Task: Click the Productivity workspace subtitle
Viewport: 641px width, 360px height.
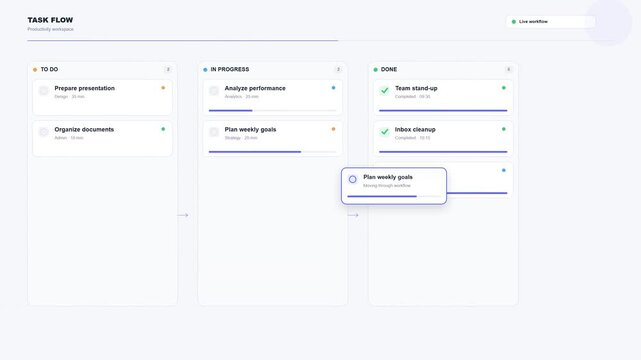Action: 51,29
